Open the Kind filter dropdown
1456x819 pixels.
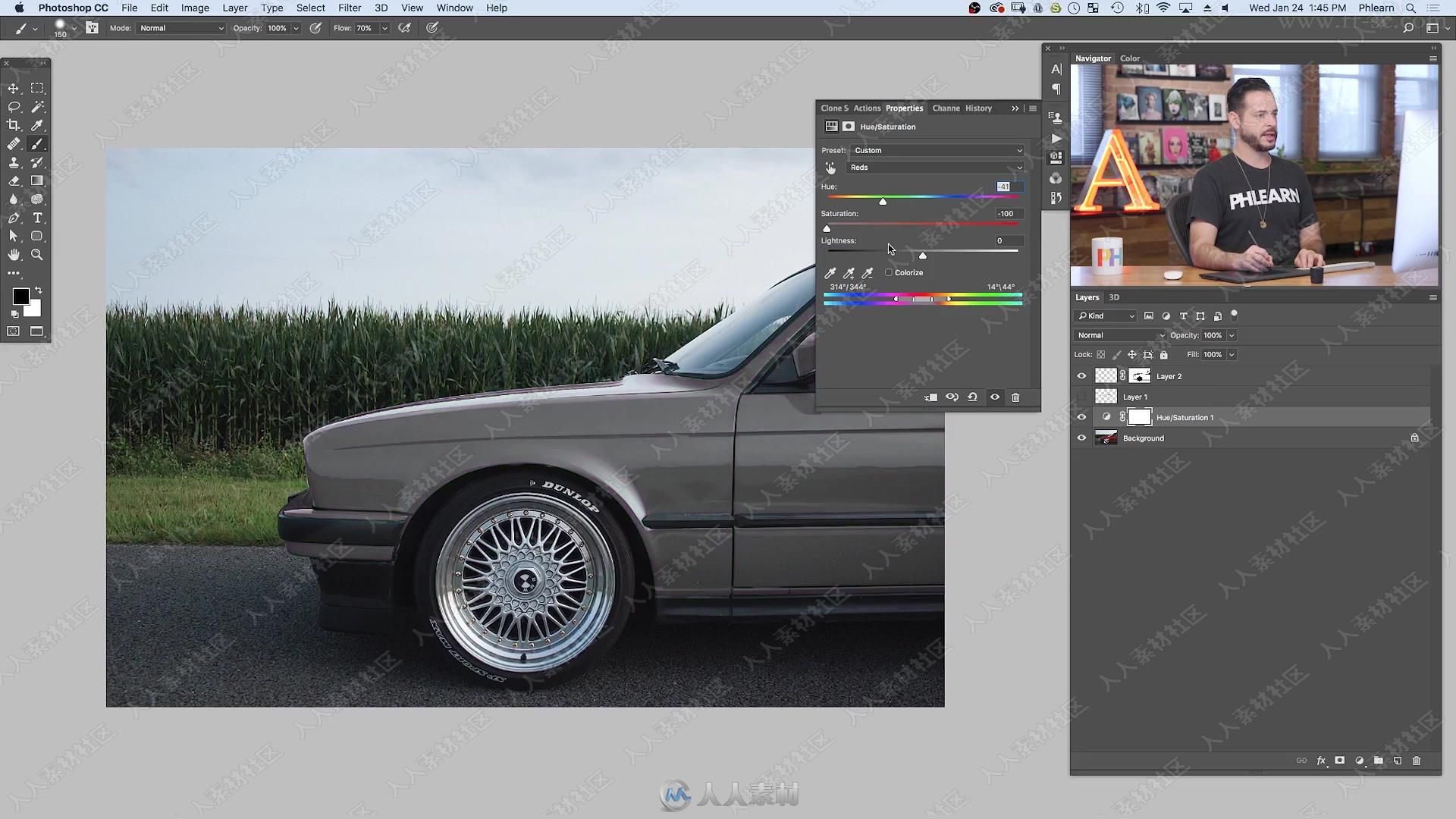1106,316
